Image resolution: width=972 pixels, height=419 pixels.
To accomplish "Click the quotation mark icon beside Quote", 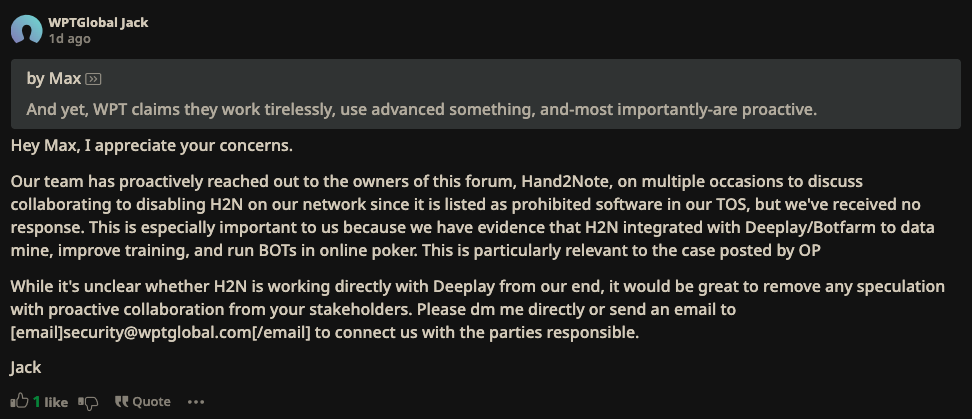I will pos(122,401).
